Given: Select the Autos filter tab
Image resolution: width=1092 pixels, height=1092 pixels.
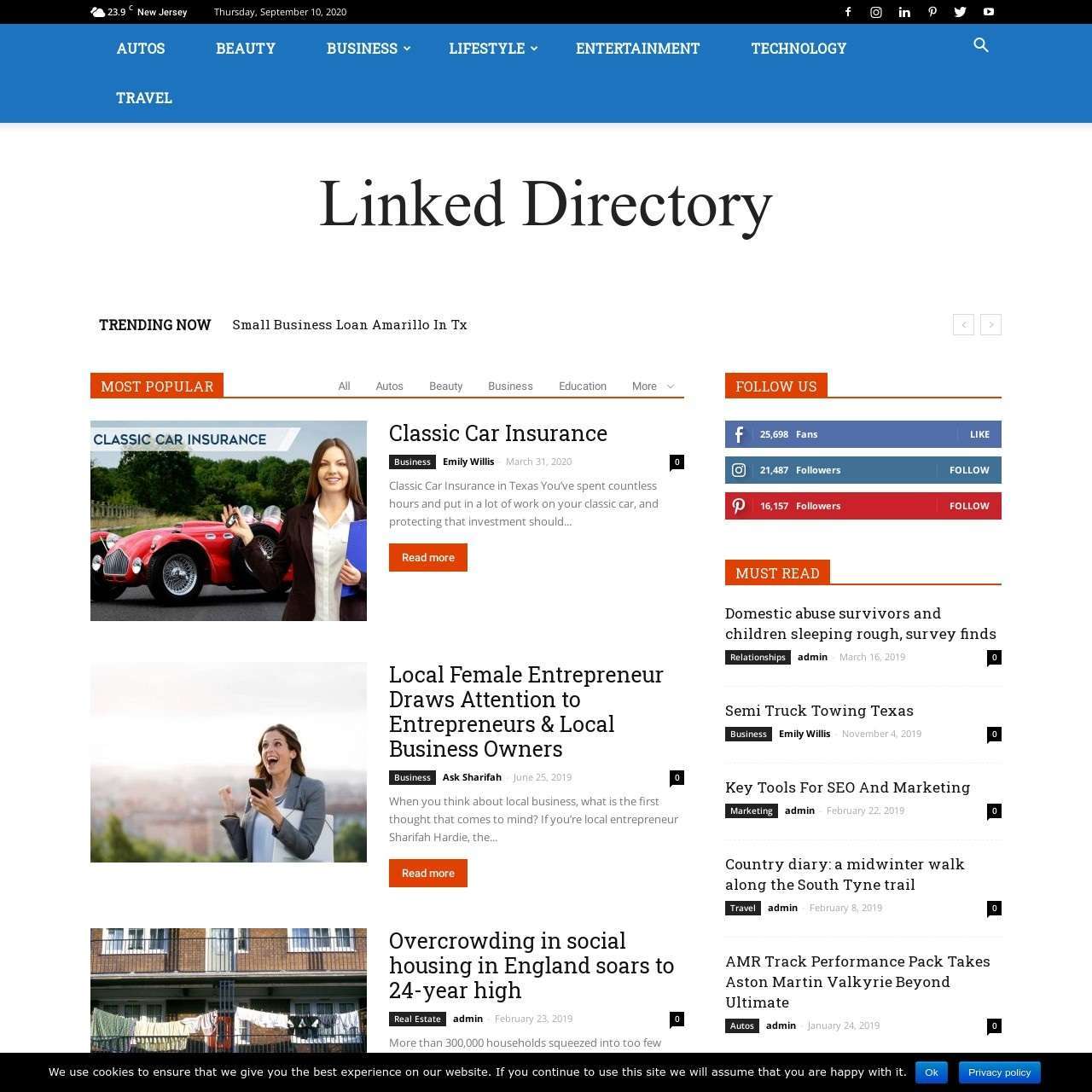Looking at the screenshot, I should [389, 386].
